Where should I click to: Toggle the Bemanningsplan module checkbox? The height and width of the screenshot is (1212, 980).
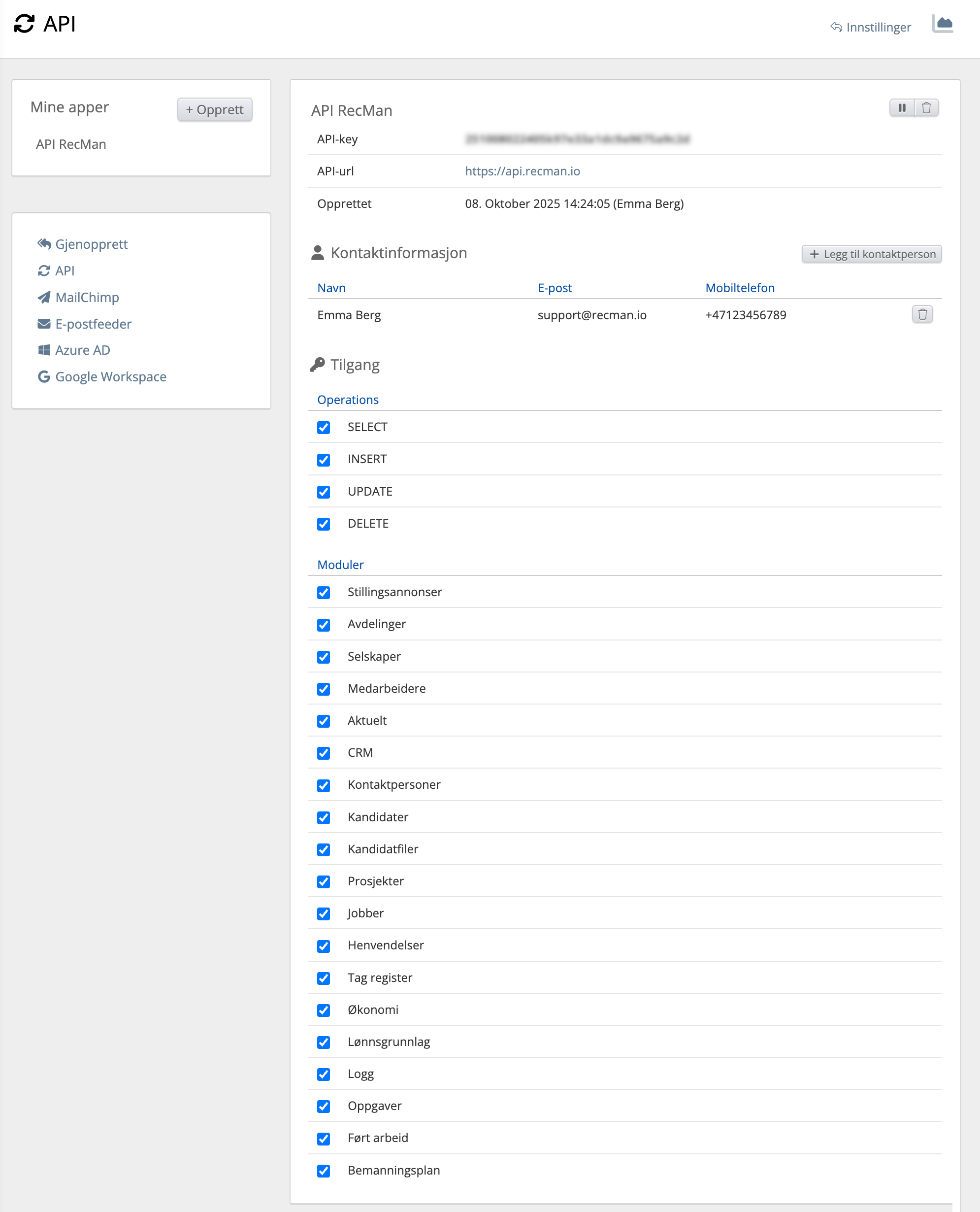(x=324, y=1171)
